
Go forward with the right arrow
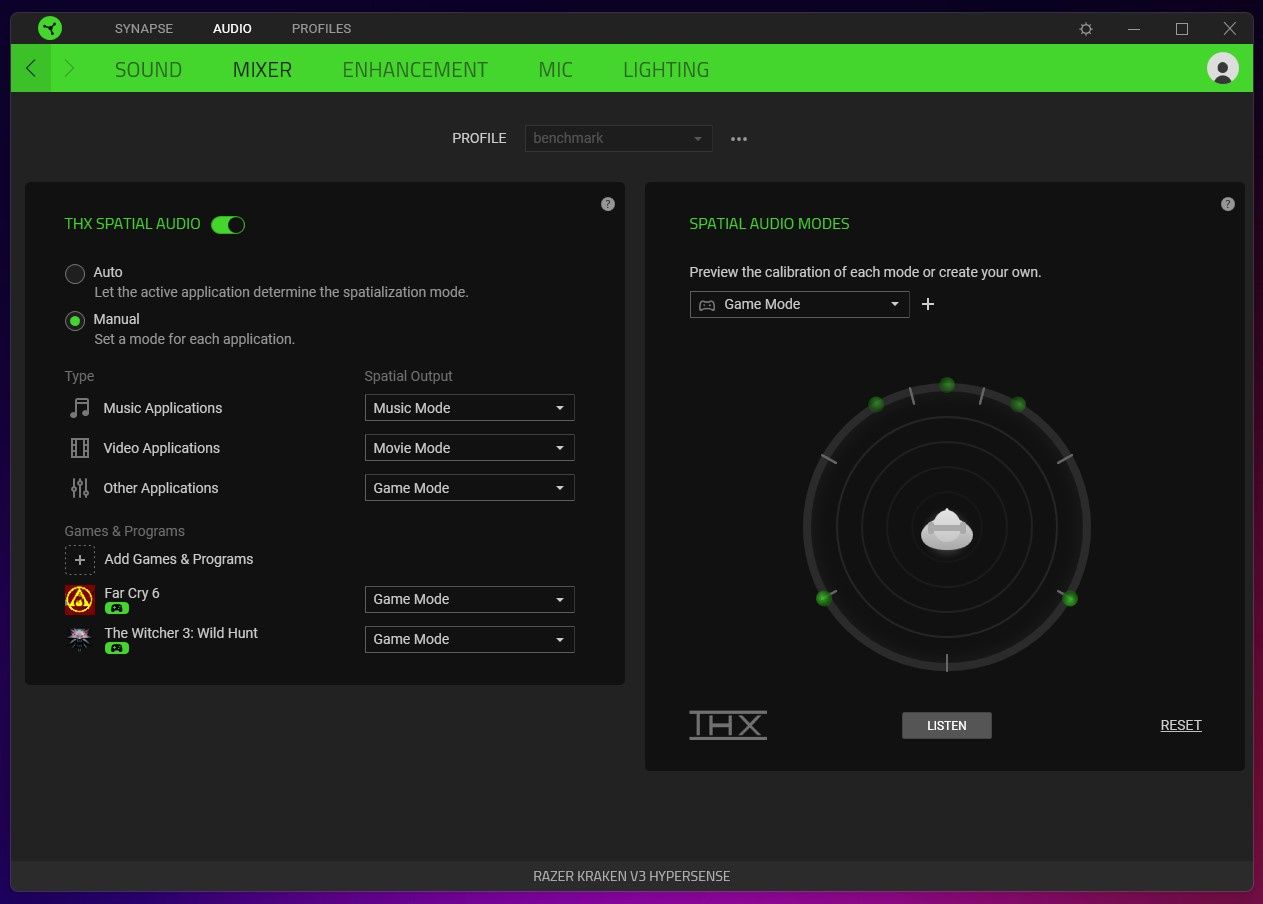(69, 68)
